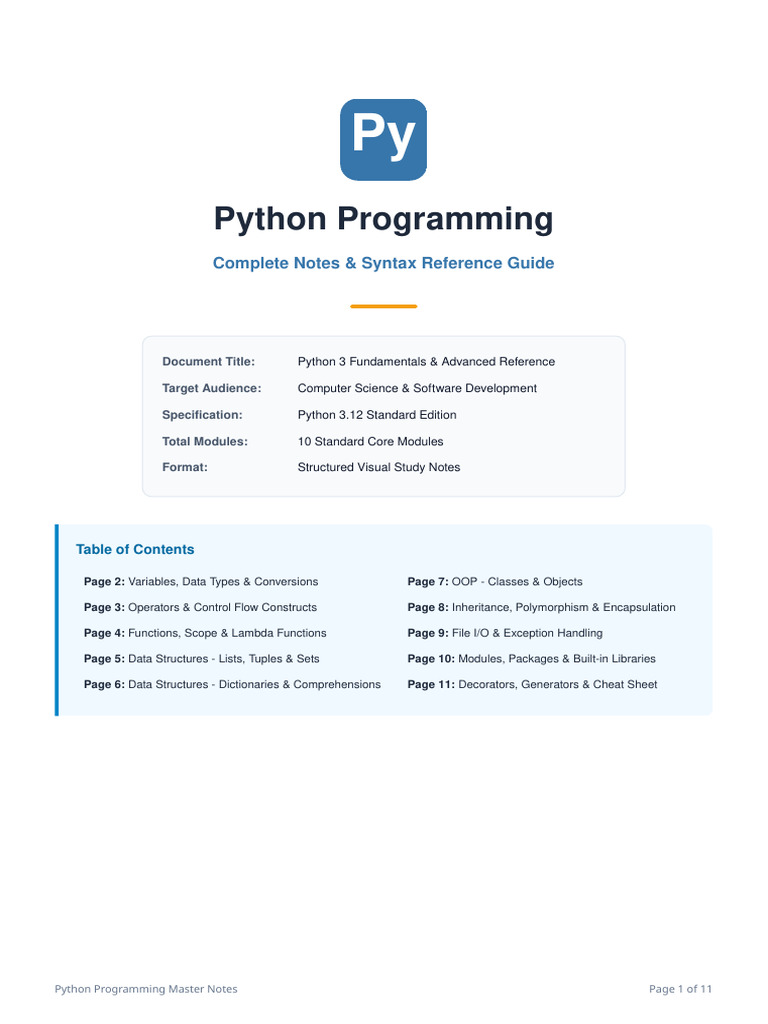Open 'Page 11: Decorators, Generators & Cheat Sheet'
The image size is (768, 1024).
click(x=532, y=684)
